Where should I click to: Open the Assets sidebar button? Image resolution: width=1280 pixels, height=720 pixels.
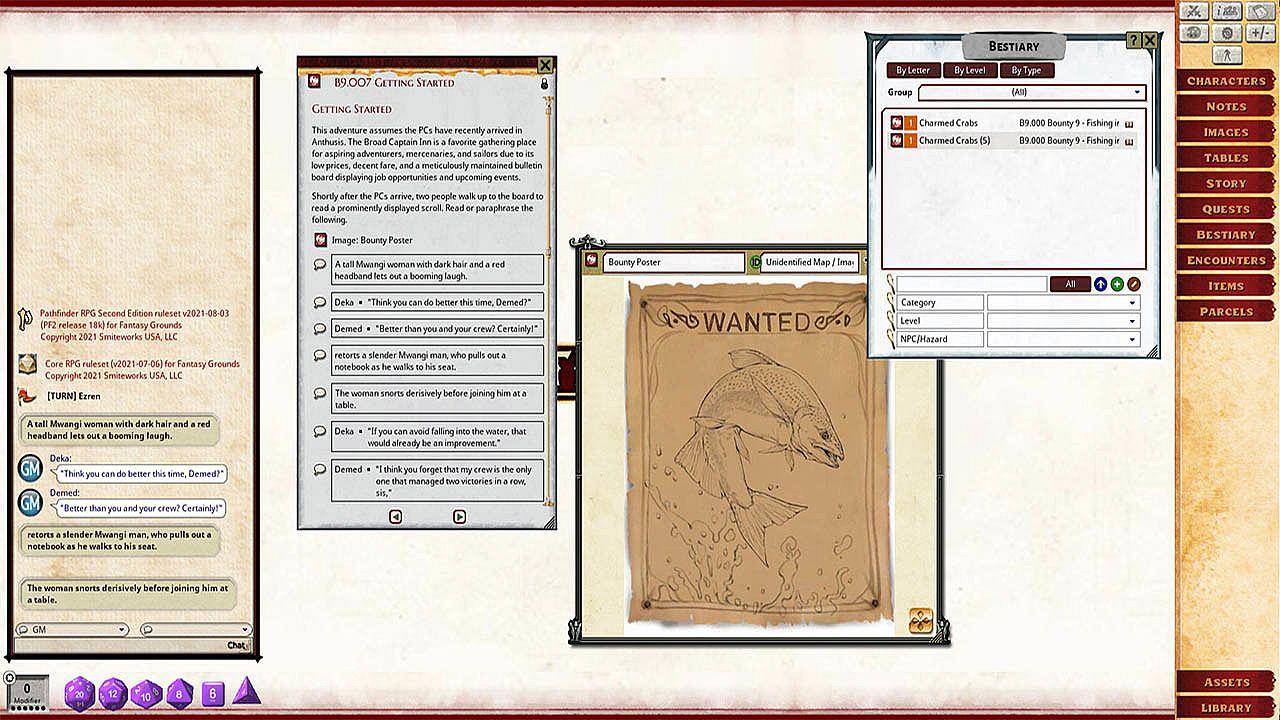[1226, 682]
